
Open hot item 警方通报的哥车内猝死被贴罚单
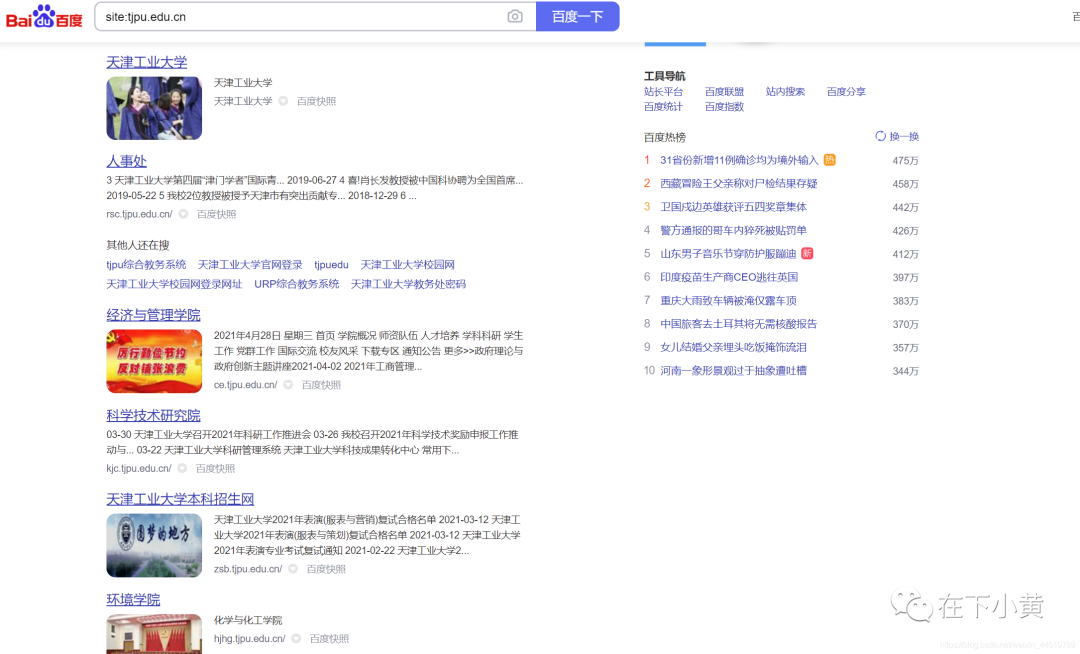coord(734,231)
